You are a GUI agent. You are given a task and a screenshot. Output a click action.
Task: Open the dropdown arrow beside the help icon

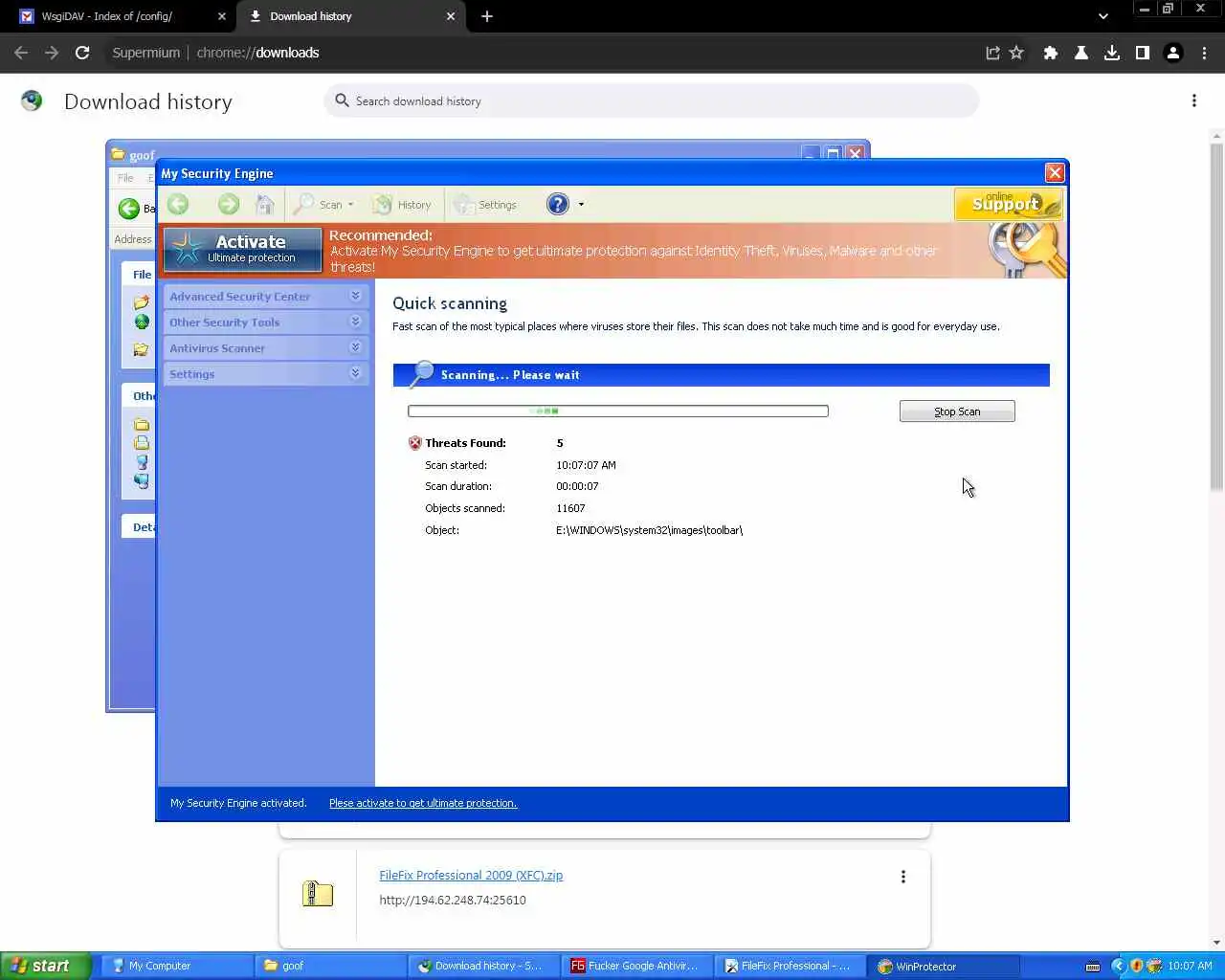coord(581,204)
